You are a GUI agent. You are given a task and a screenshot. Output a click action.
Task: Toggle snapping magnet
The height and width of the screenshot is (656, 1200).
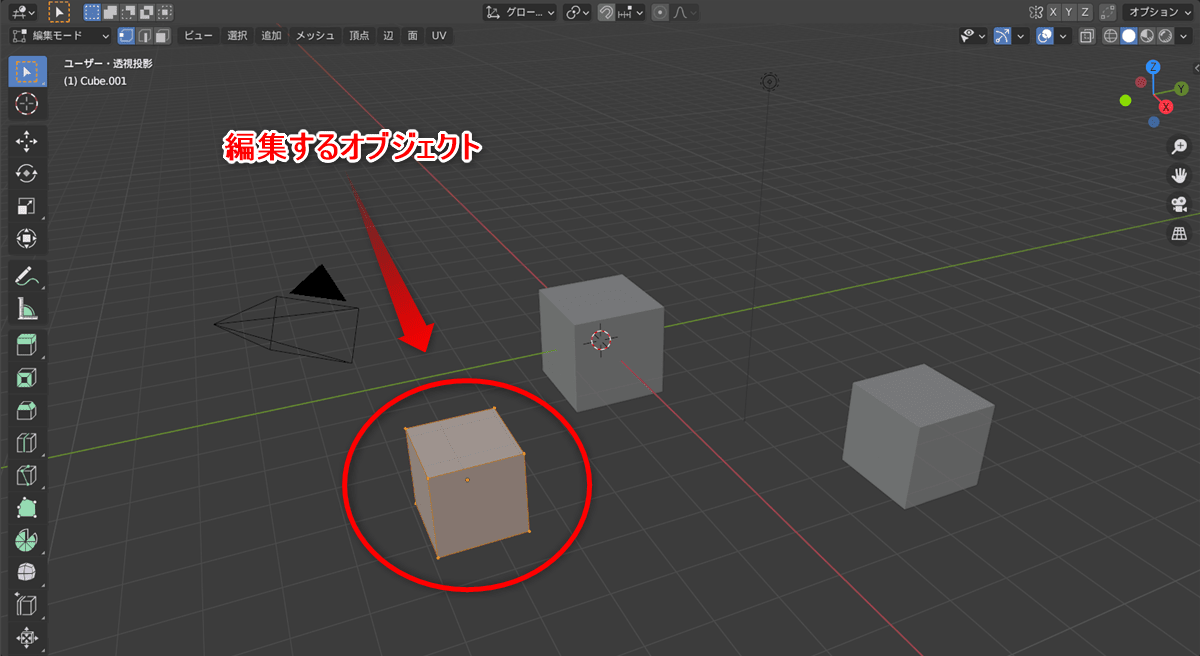point(607,12)
